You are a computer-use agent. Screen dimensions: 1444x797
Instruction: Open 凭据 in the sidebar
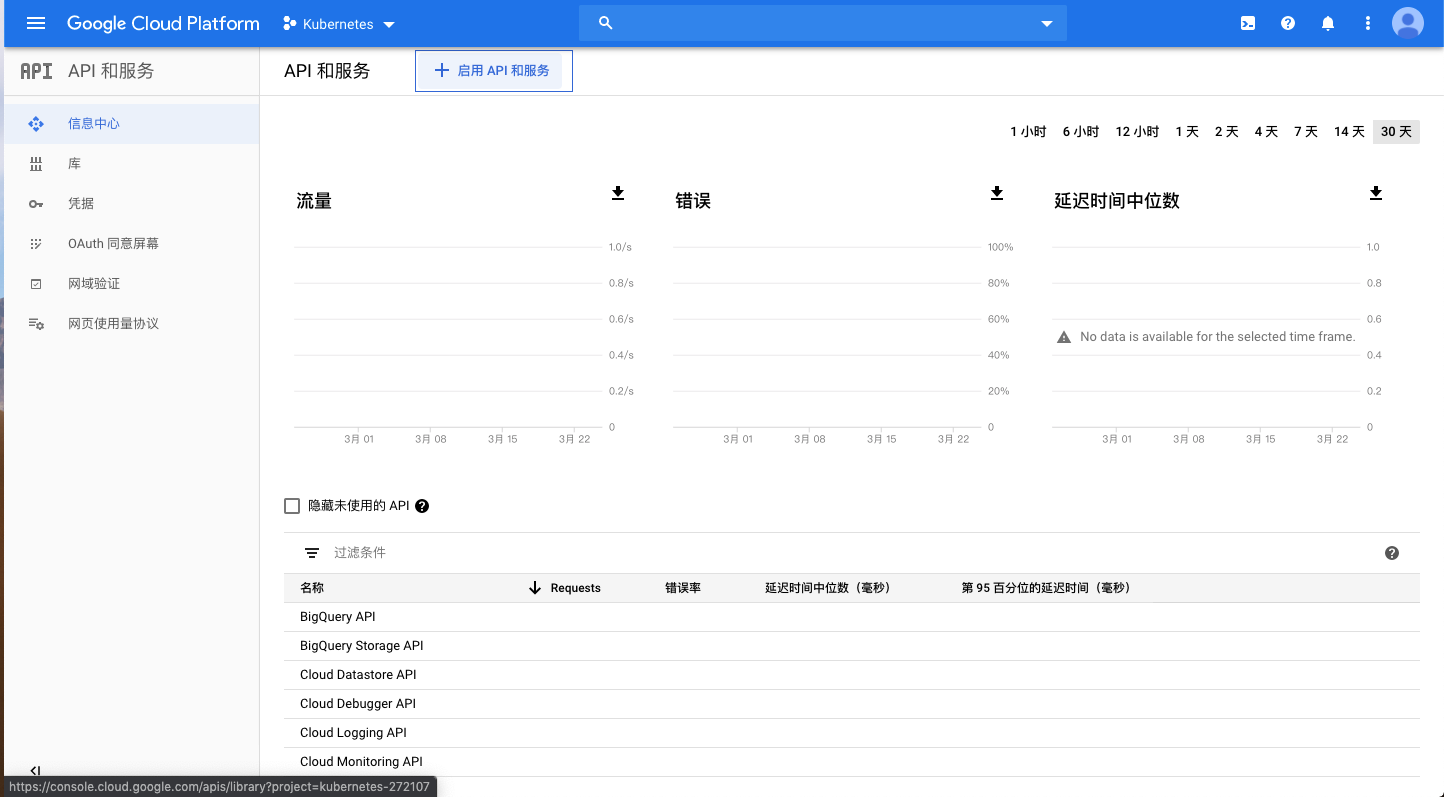[x=130, y=204]
